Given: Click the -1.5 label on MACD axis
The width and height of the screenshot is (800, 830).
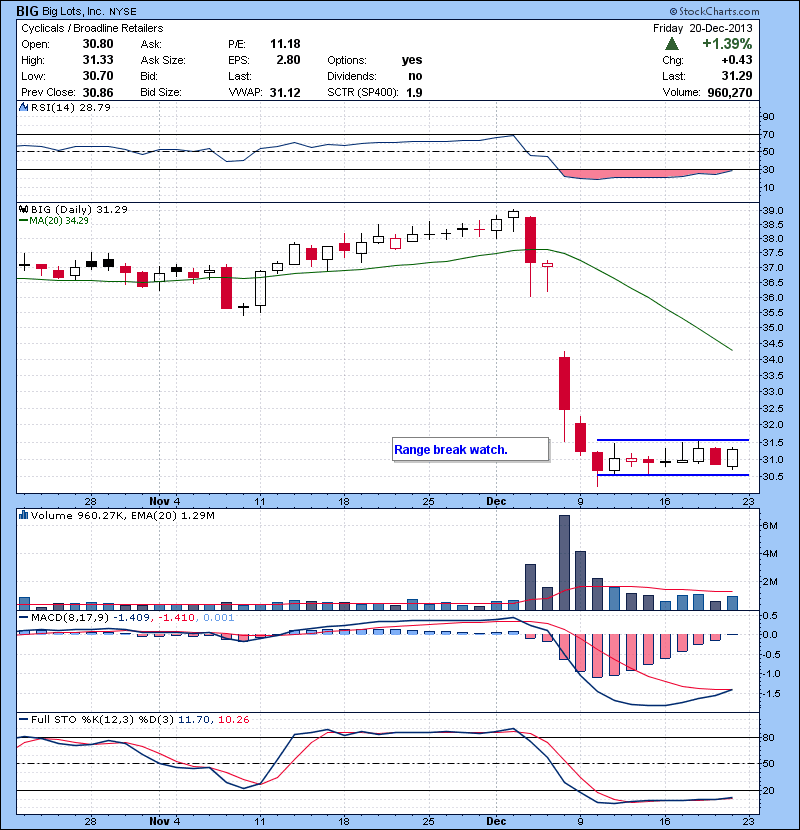Looking at the screenshot, I should pos(771,693).
